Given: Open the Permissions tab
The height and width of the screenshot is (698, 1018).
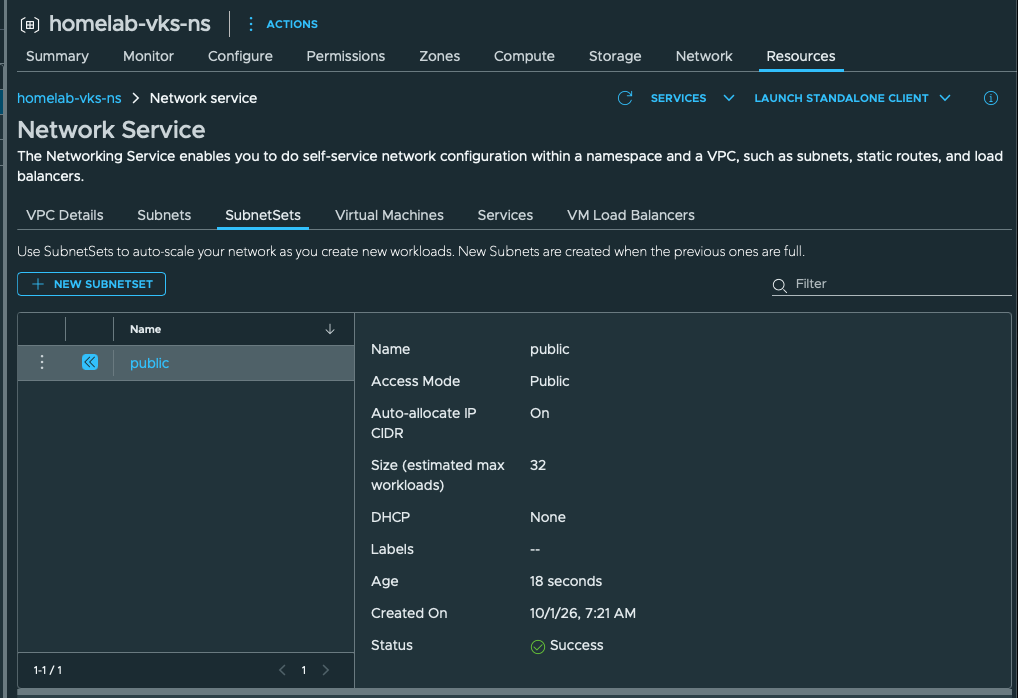Looking at the screenshot, I should (345, 56).
